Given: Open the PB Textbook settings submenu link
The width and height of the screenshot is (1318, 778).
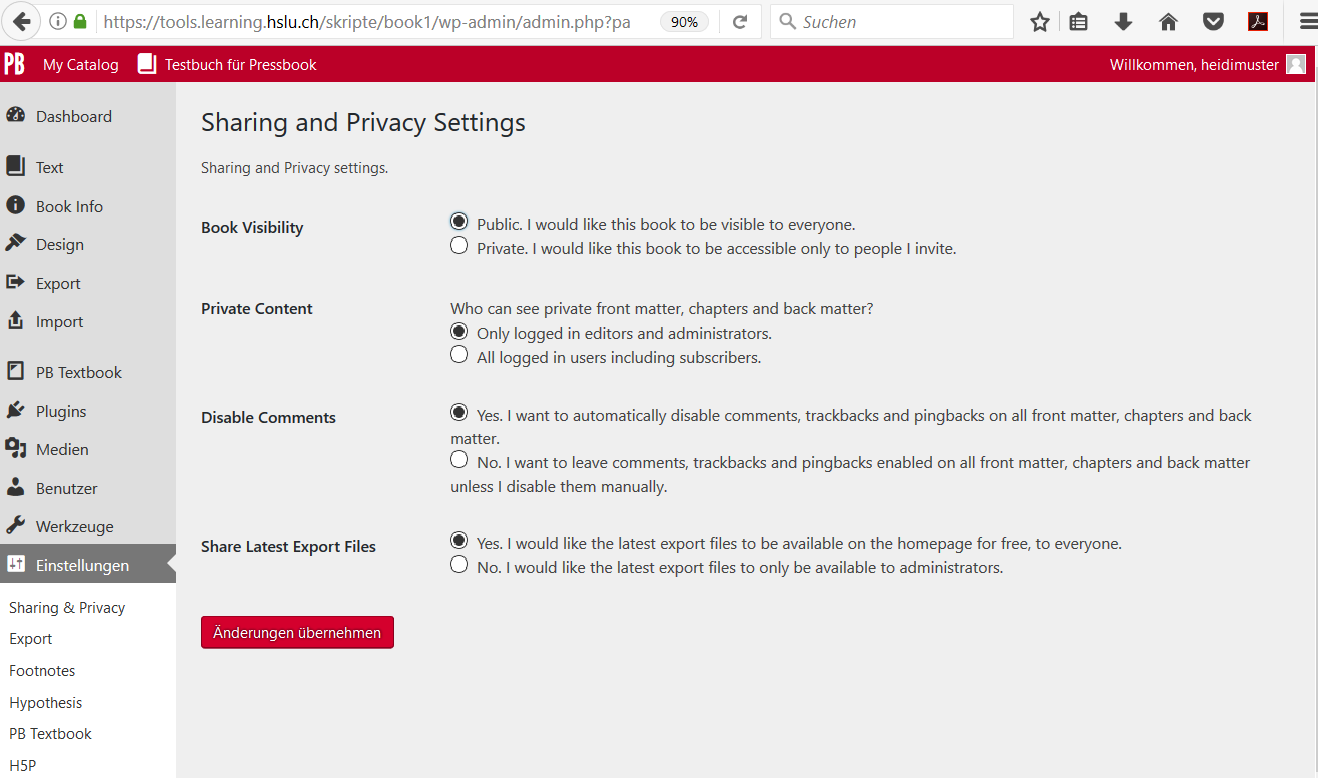Looking at the screenshot, I should [50, 733].
